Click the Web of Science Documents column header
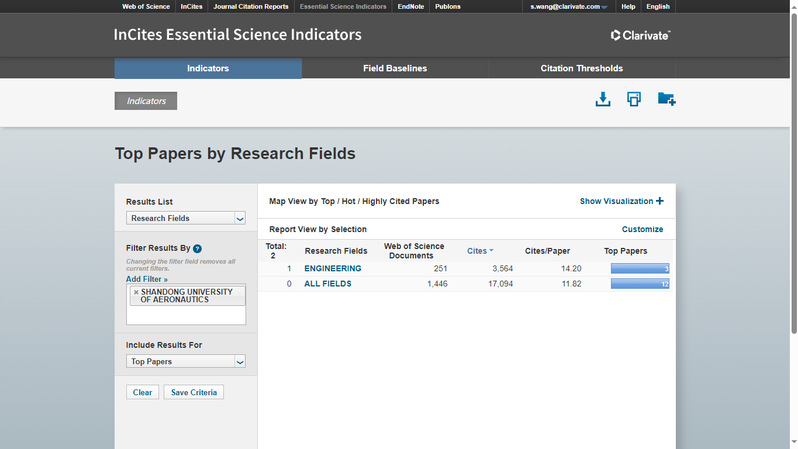 [x=414, y=251]
